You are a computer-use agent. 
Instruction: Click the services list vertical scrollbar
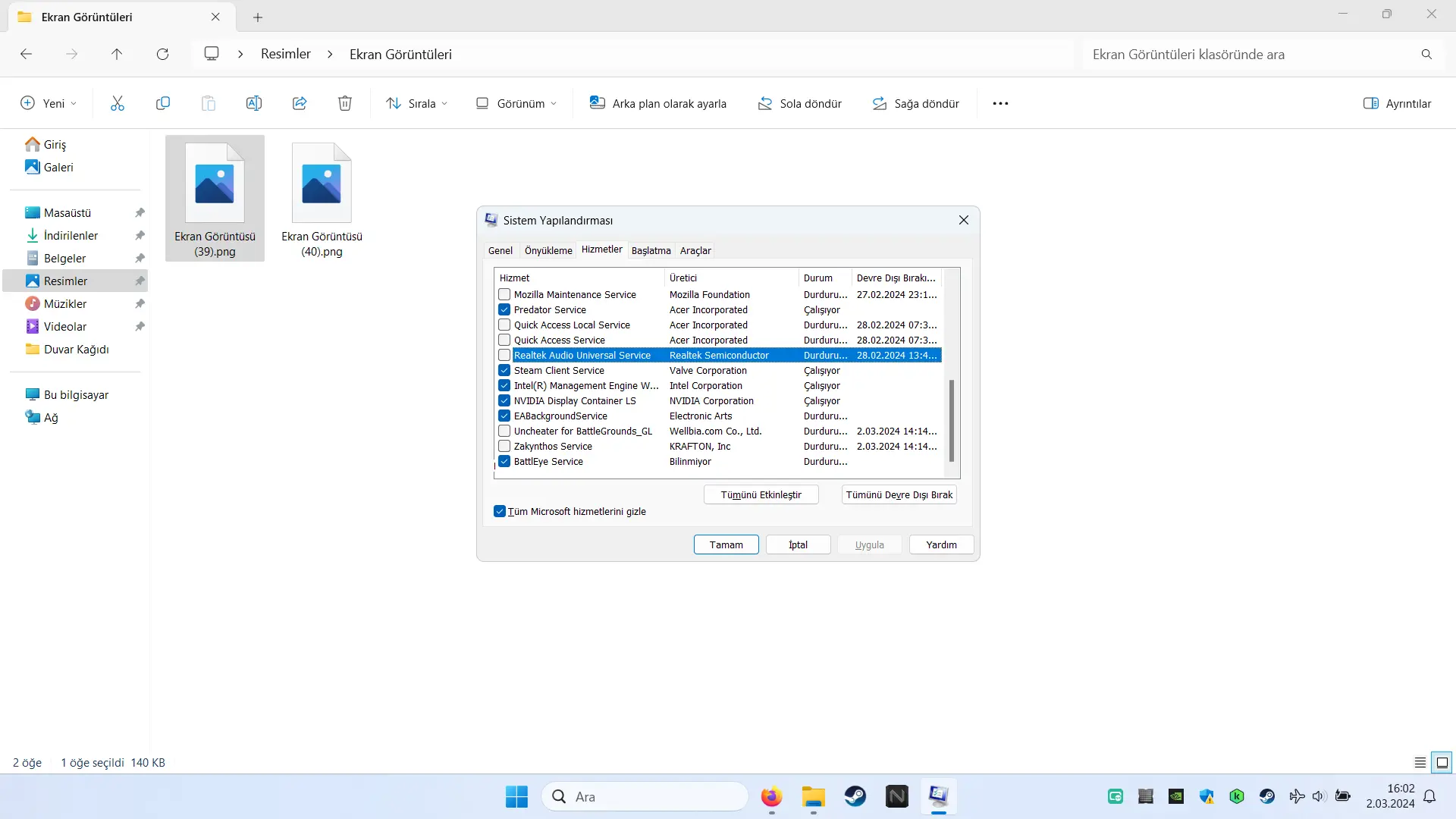(x=952, y=420)
